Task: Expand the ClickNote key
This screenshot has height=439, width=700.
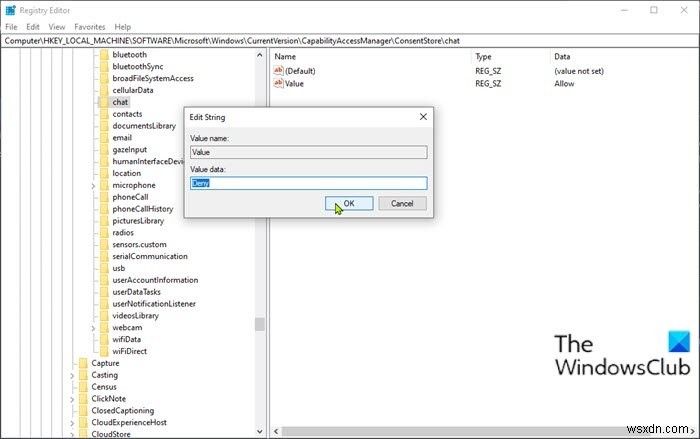Action: pos(72,399)
